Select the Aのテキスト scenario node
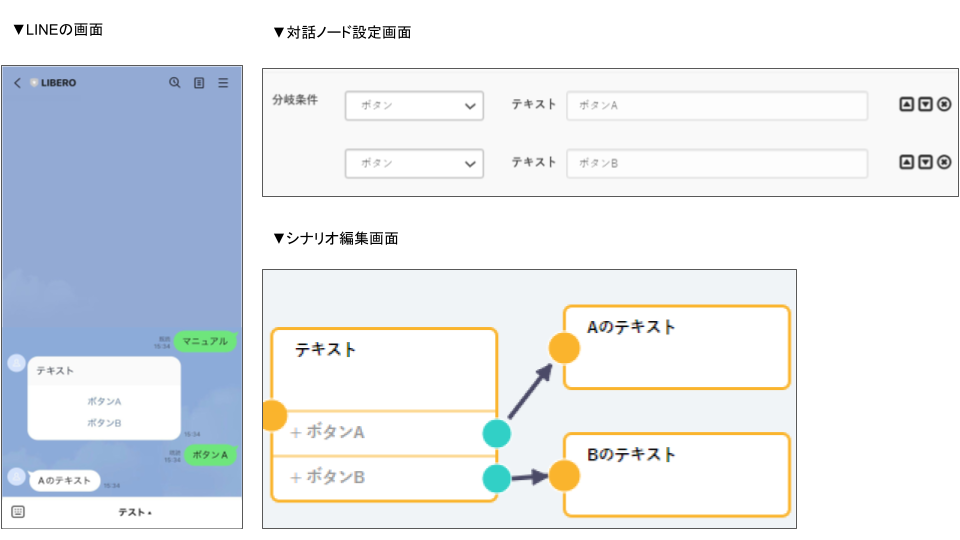The height and width of the screenshot is (540, 960). coord(676,346)
